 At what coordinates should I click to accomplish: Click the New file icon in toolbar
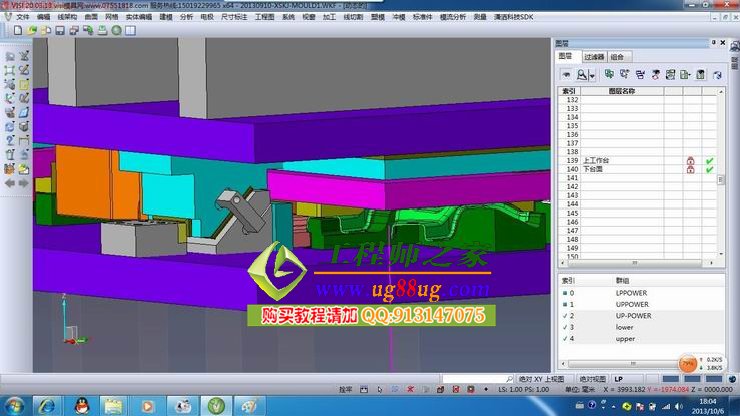[20, 31]
